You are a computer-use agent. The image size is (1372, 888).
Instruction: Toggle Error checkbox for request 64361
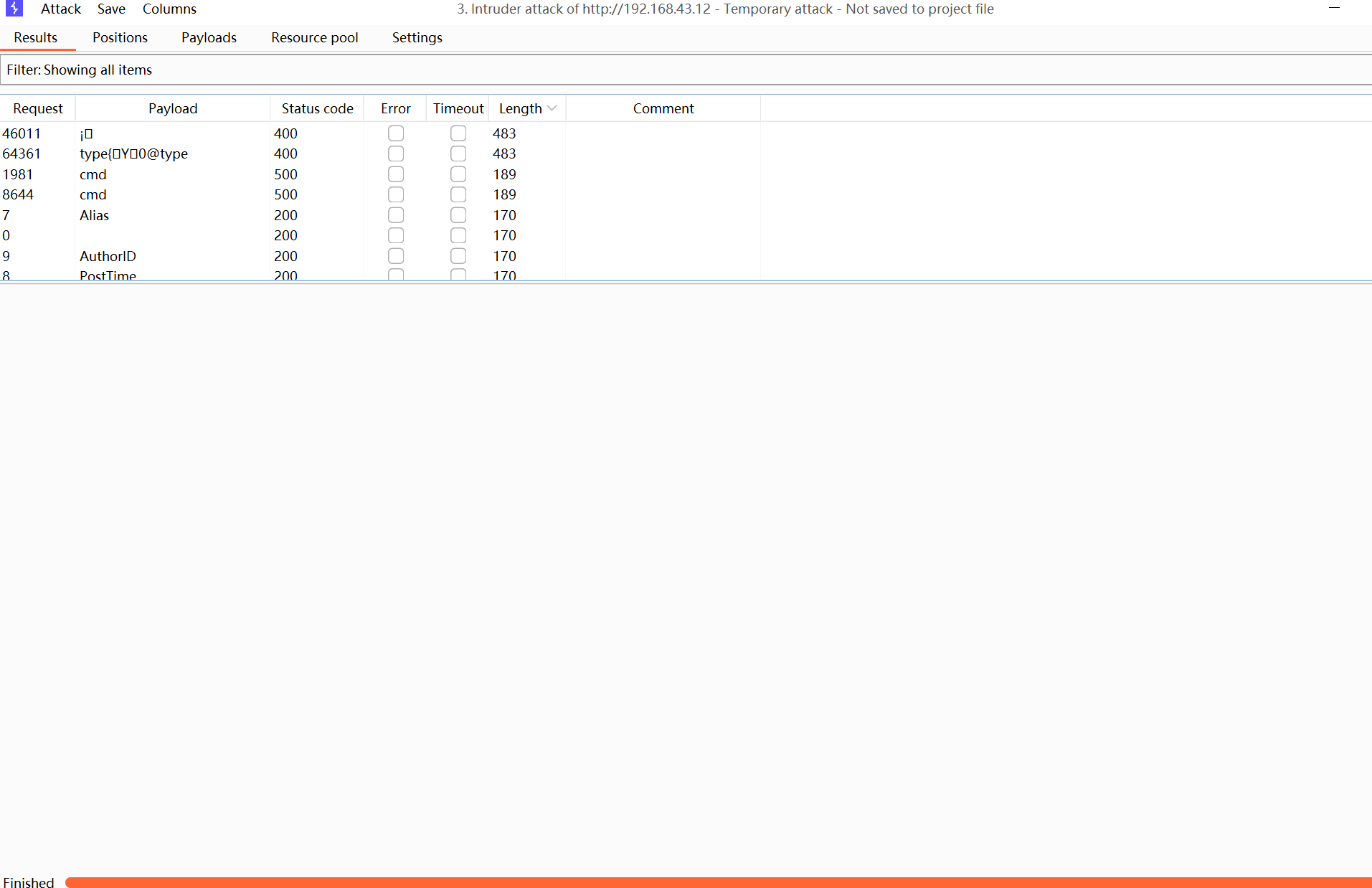(396, 153)
